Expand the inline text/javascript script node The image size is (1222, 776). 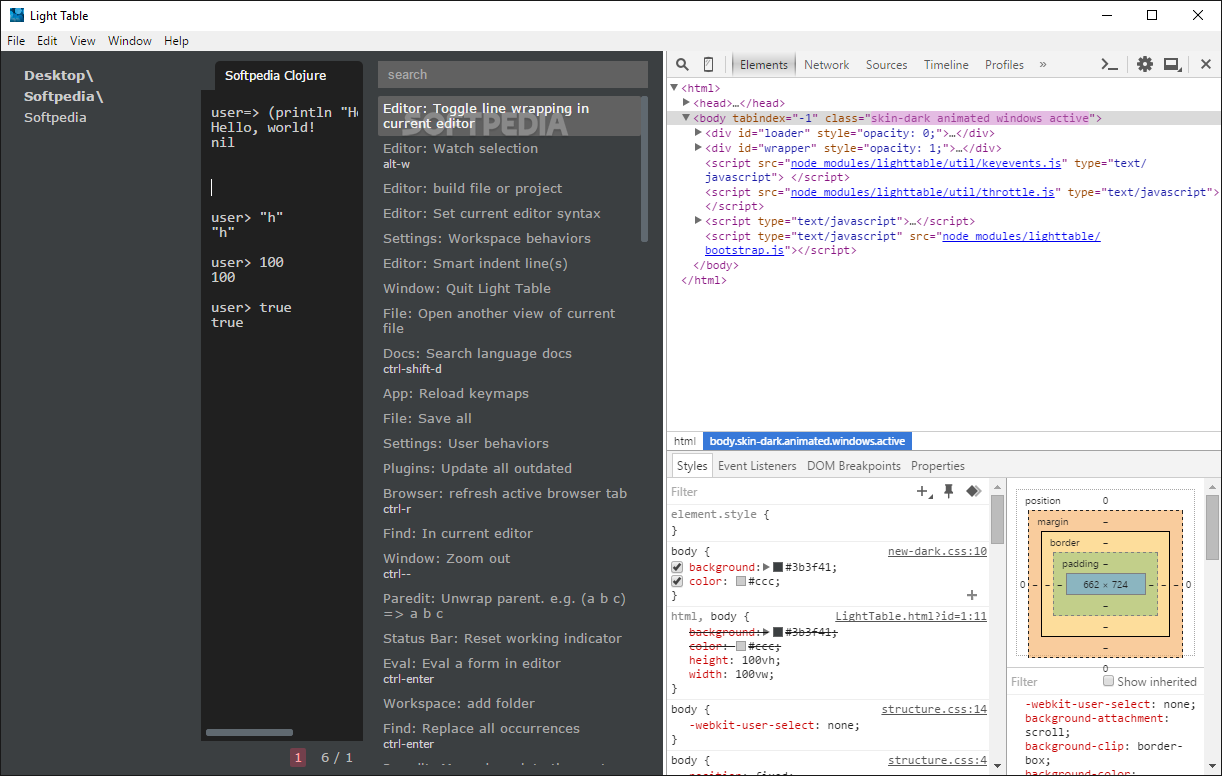pyautogui.click(x=698, y=221)
